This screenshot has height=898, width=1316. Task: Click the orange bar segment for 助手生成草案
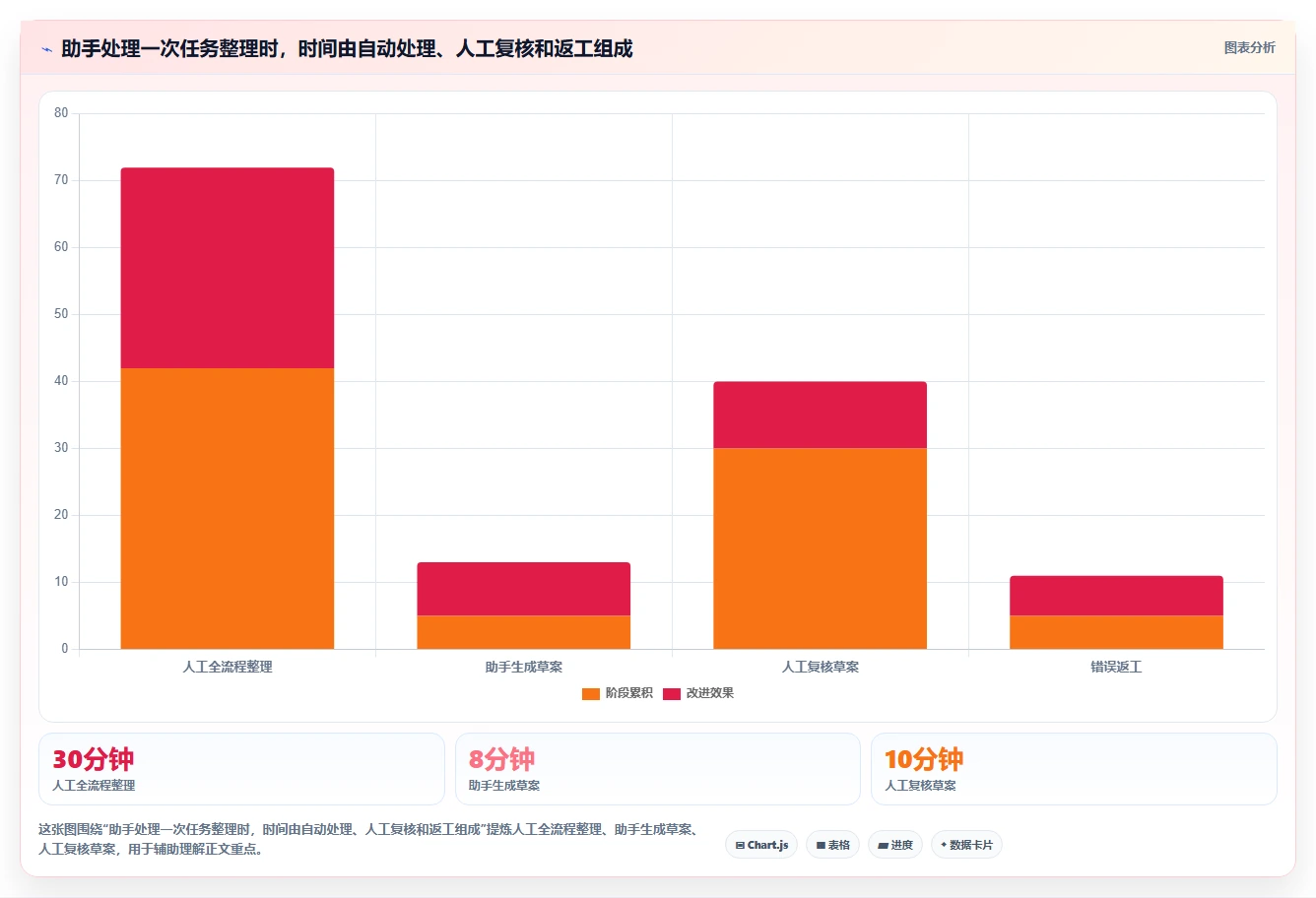coord(524,632)
